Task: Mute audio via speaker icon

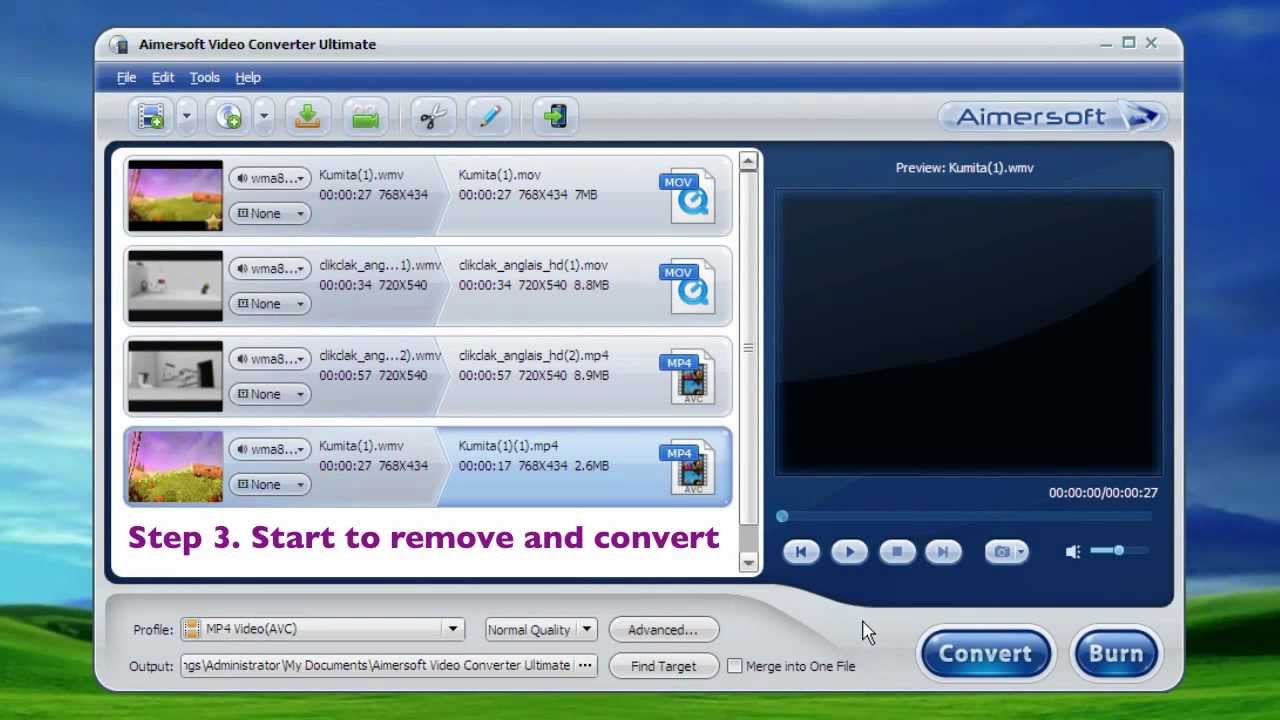Action: coord(1073,551)
